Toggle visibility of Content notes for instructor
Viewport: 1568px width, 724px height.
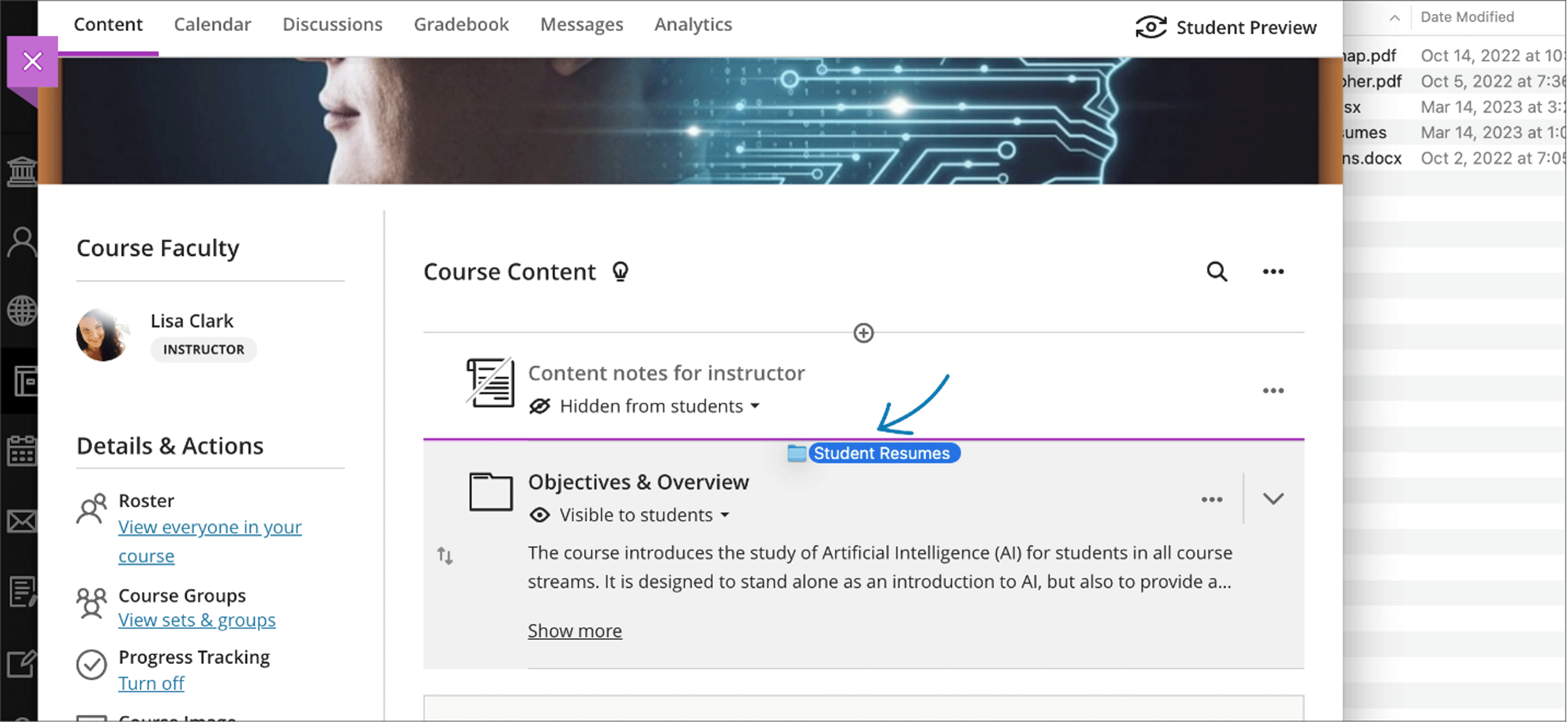coord(647,405)
